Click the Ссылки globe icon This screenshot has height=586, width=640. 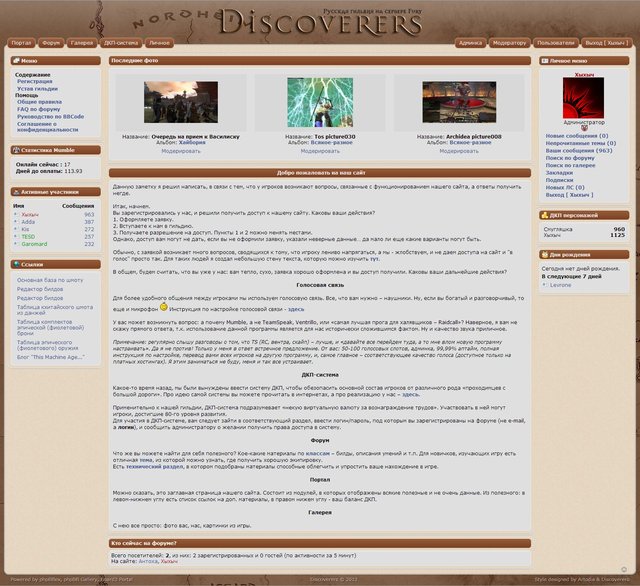(16, 264)
